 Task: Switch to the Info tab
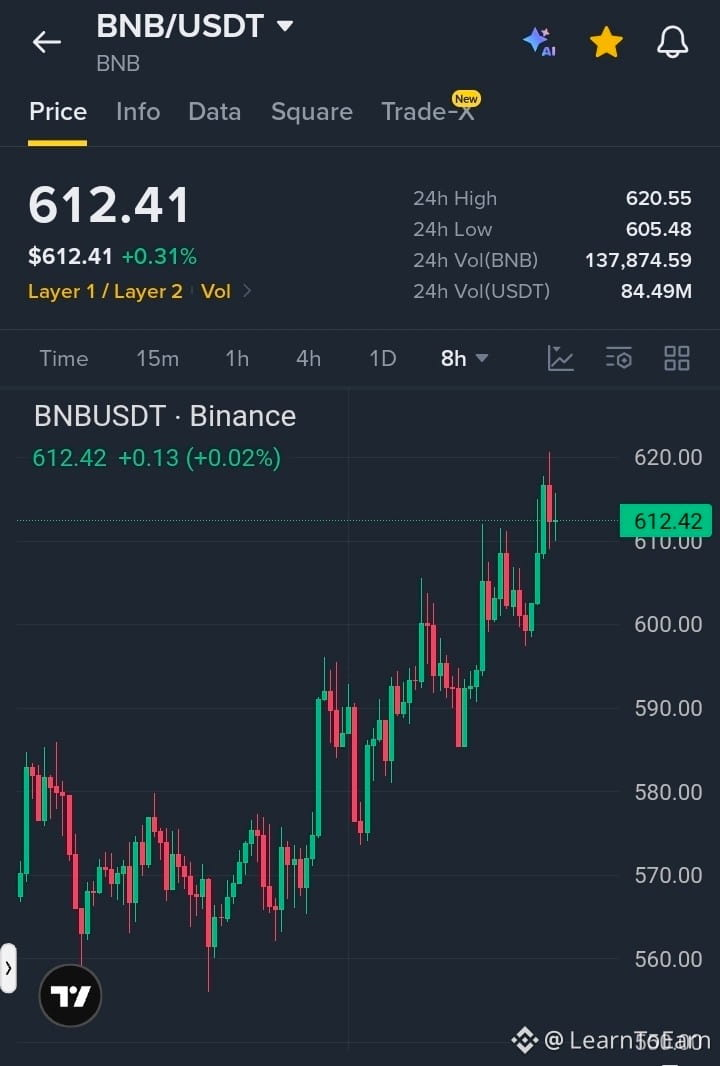coord(138,111)
